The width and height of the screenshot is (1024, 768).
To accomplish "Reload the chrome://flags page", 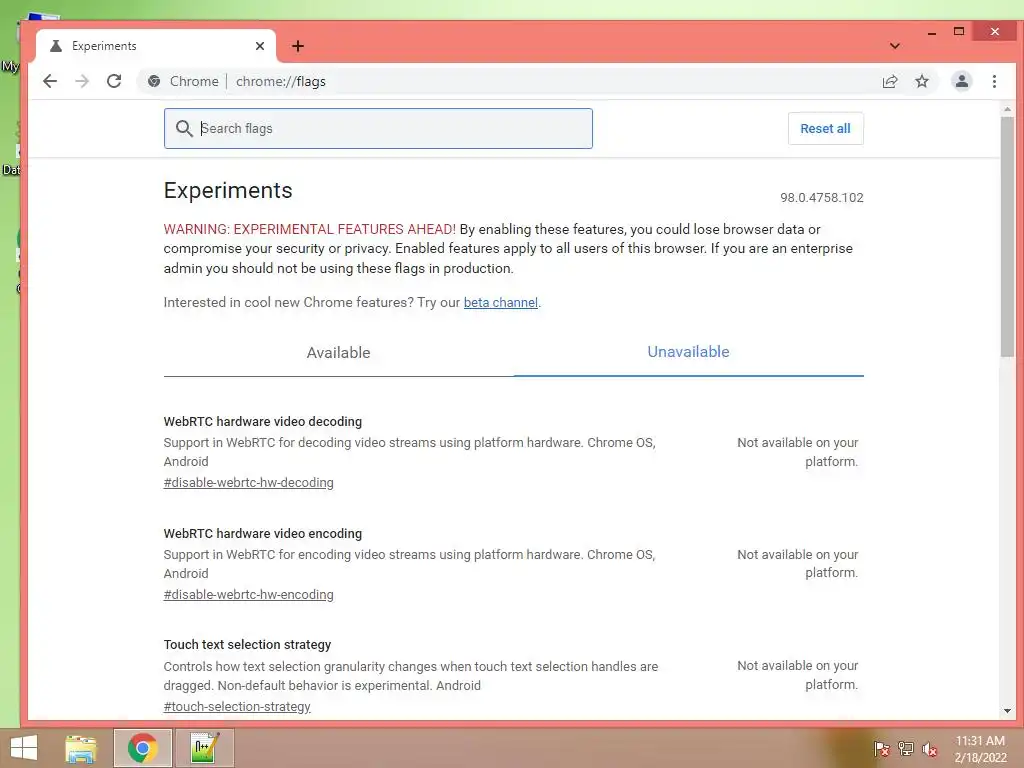I will [114, 81].
